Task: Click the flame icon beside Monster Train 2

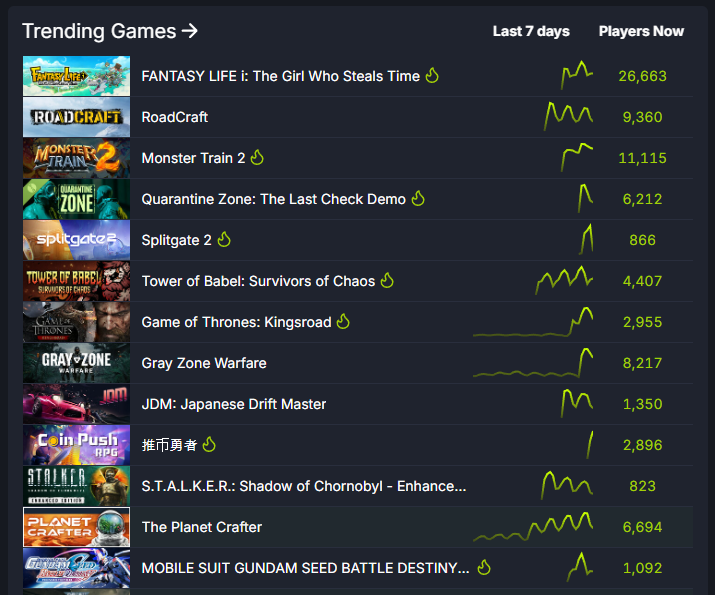Action: (x=257, y=158)
